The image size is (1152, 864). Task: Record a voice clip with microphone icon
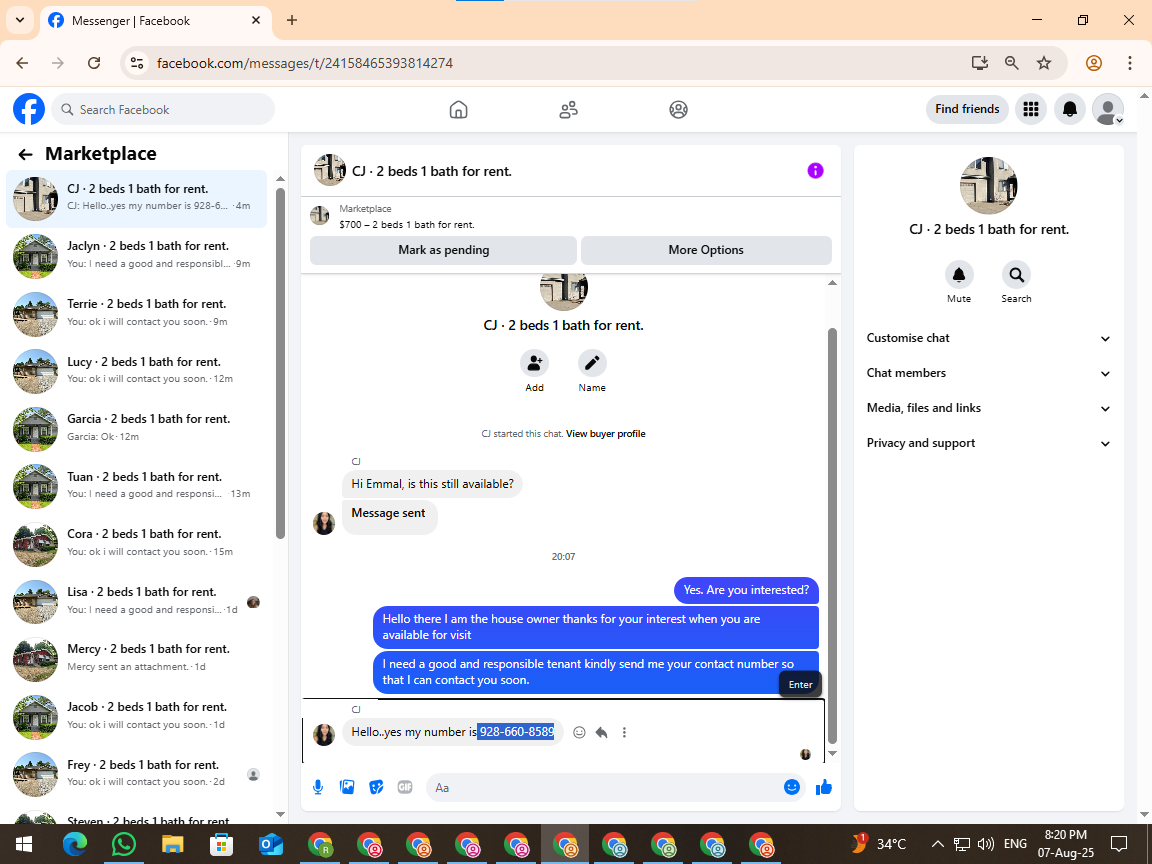tap(318, 788)
